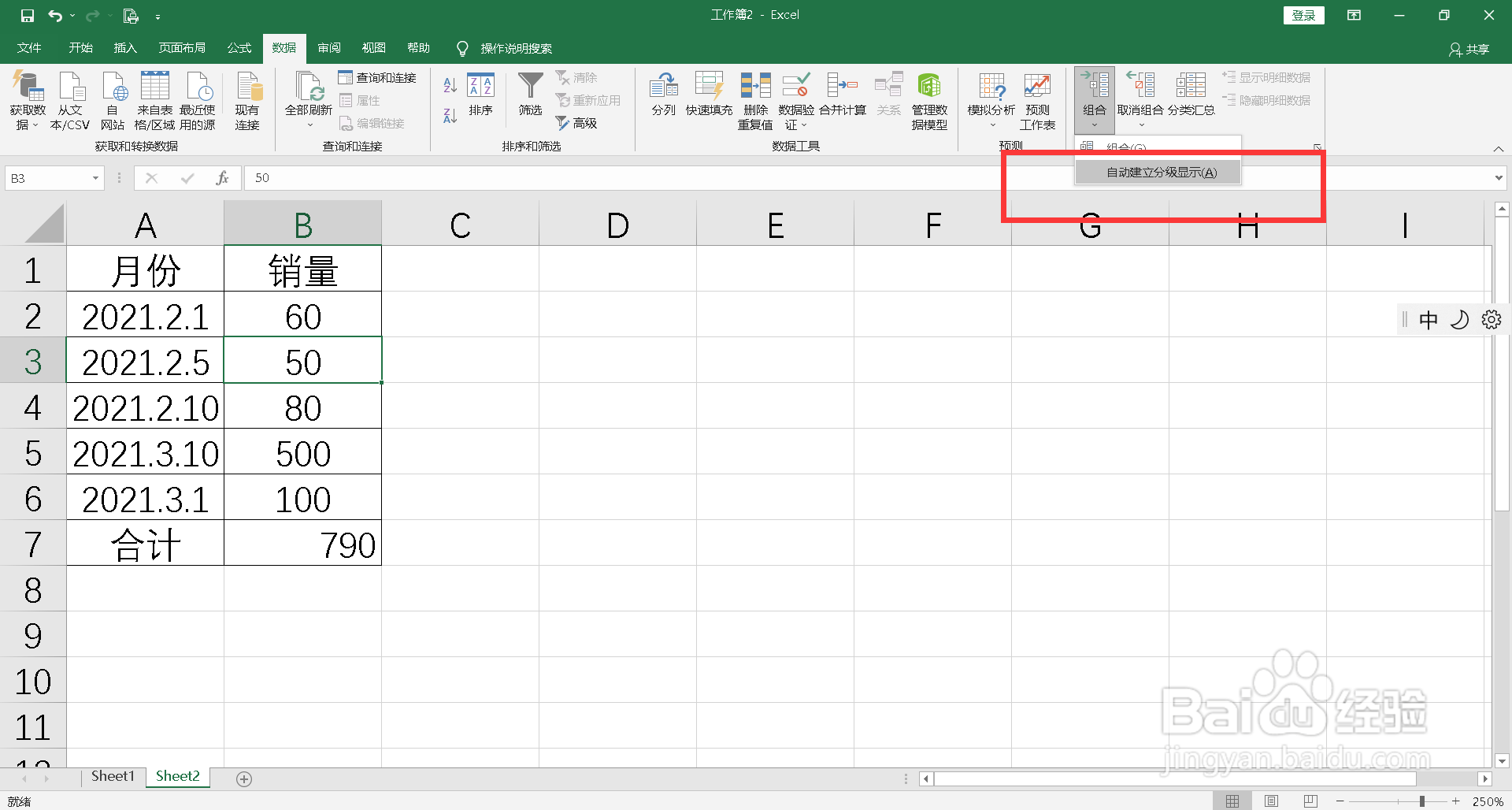Click Subtotal (分类汇总) icon
Image resolution: width=1512 pixels, height=810 pixels.
click(x=1191, y=95)
